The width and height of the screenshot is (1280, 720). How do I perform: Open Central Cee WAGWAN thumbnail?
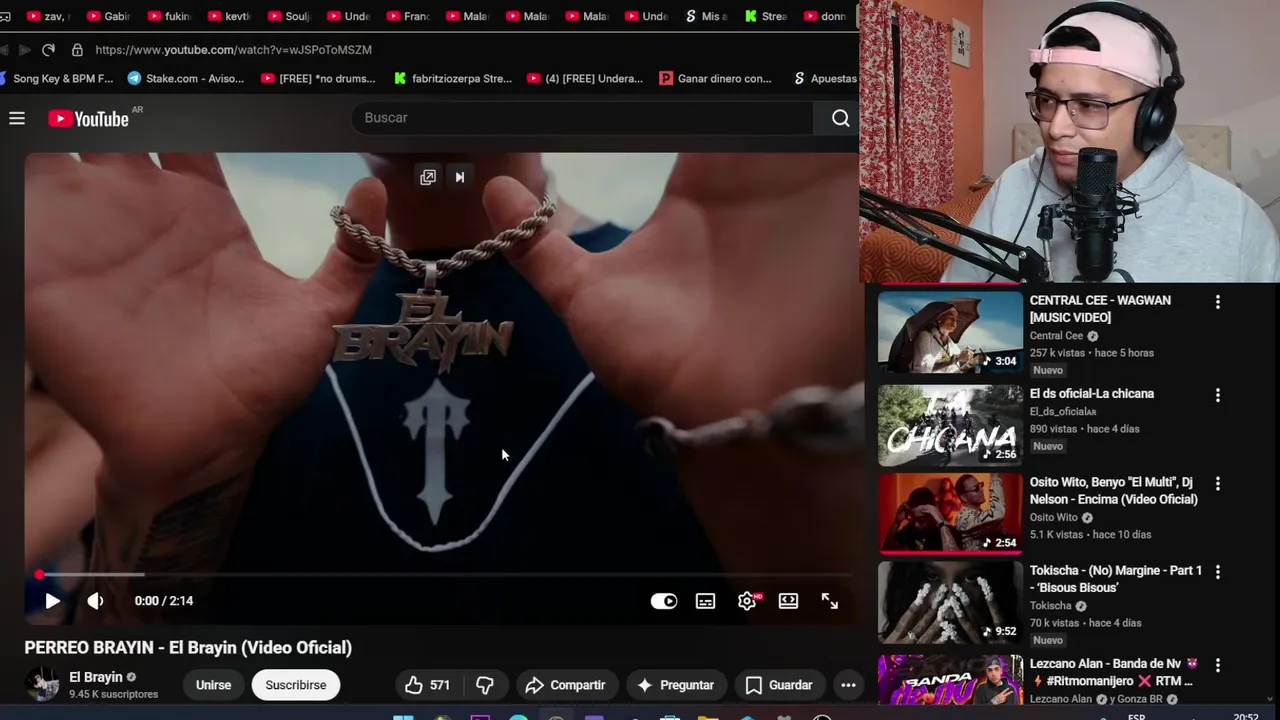(950, 333)
